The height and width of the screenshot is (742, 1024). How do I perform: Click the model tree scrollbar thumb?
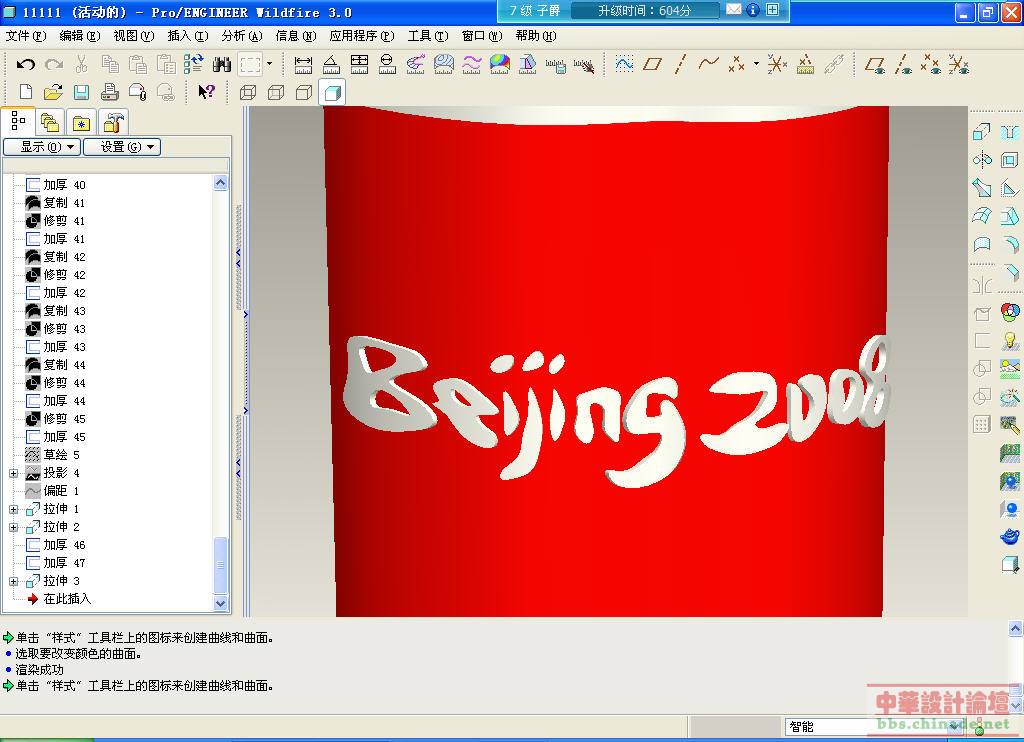pos(221,564)
